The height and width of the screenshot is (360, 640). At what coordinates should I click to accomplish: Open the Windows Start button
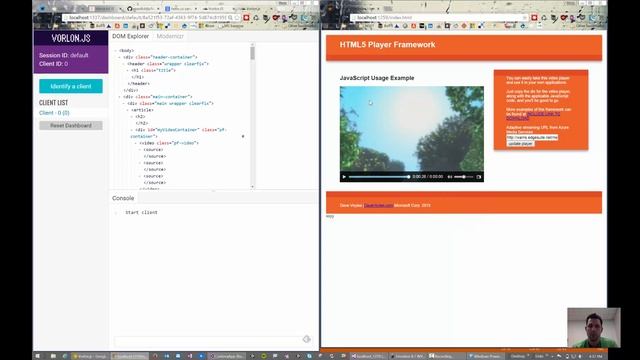point(38,356)
